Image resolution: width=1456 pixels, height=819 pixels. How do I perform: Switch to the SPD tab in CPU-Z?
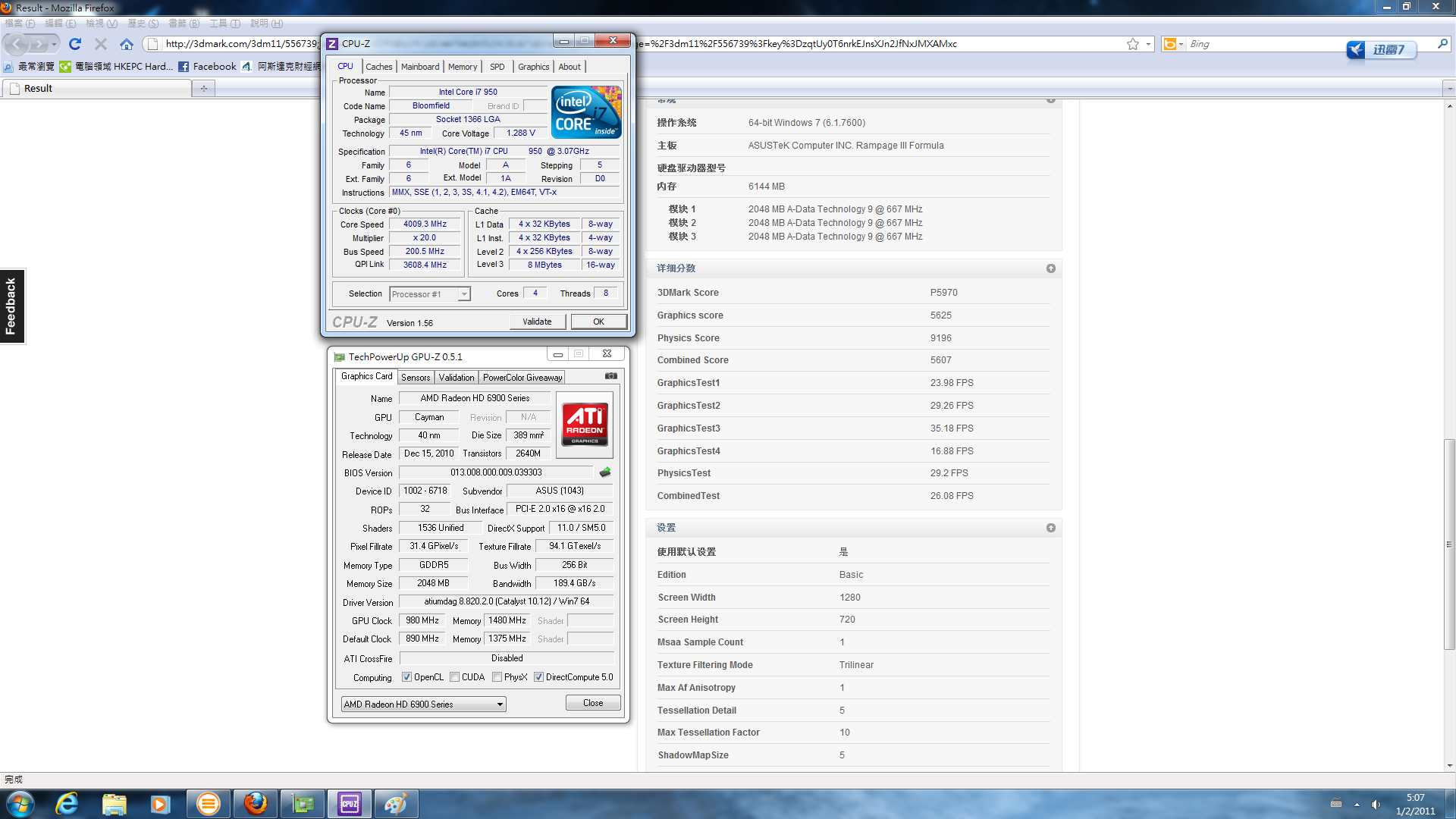click(497, 67)
